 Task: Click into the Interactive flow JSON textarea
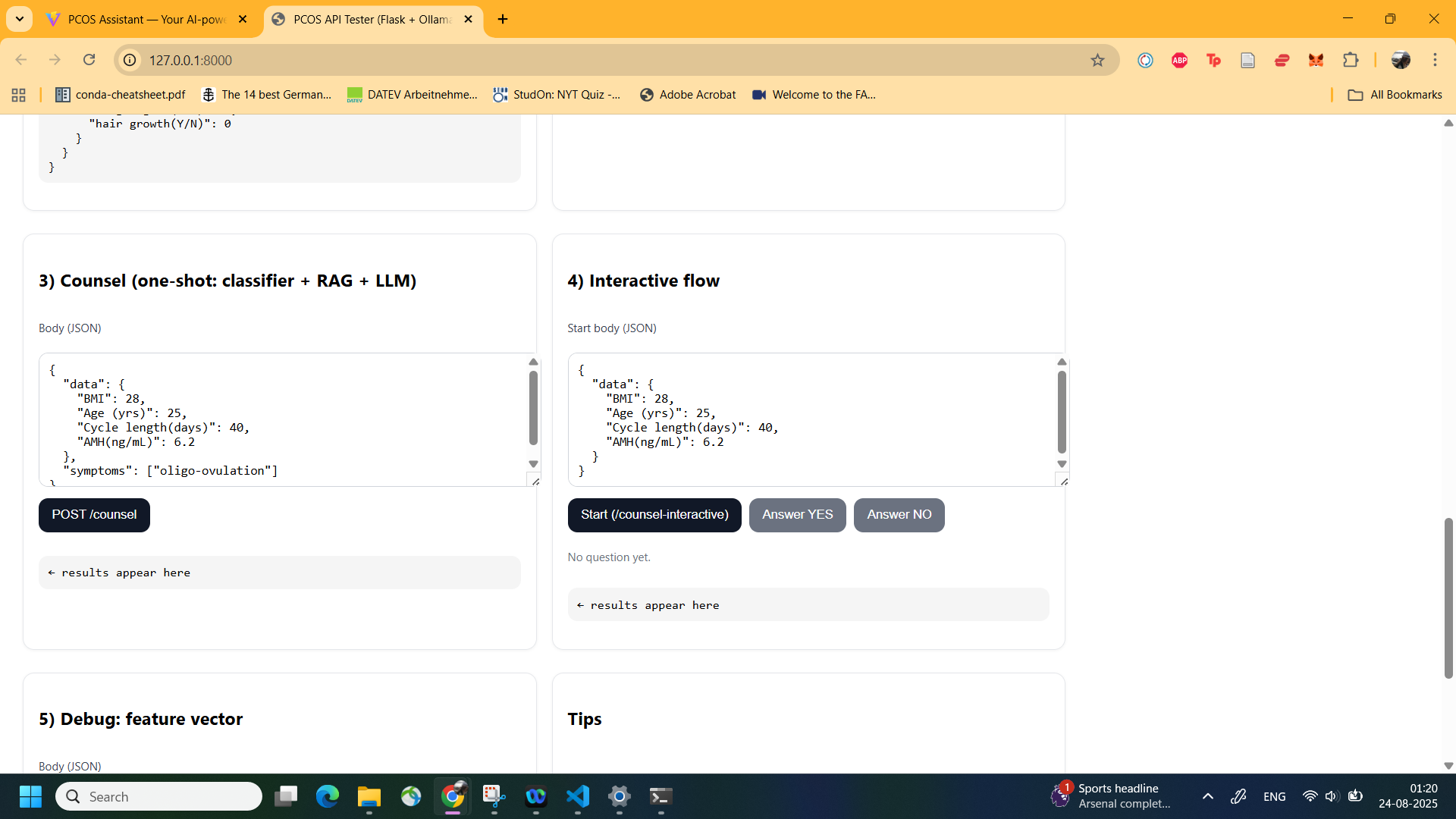(811, 419)
